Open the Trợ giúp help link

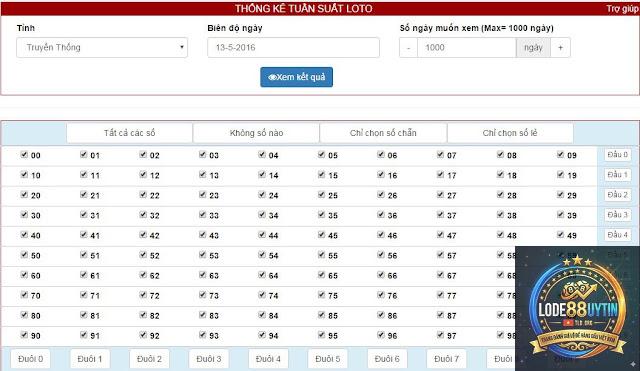pos(623,9)
